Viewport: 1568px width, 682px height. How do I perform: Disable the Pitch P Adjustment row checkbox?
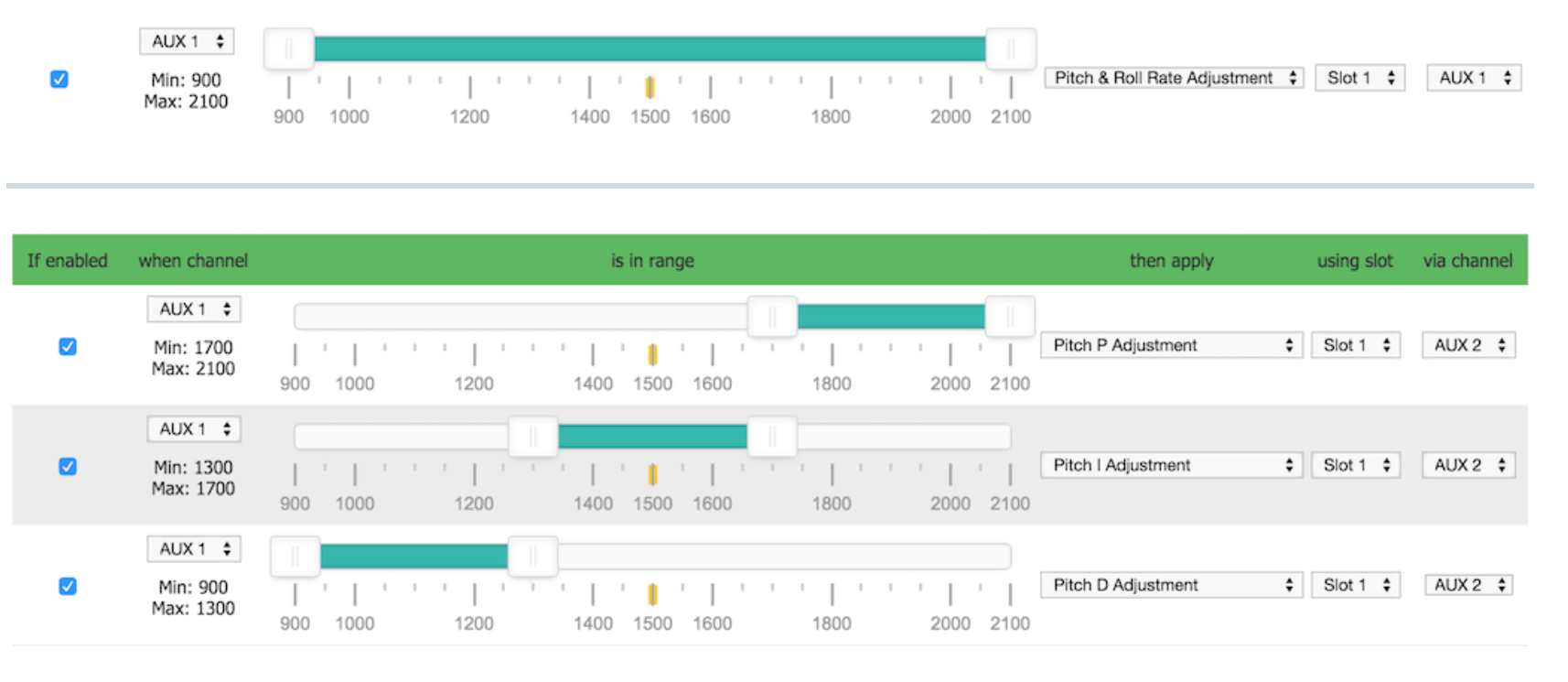68,346
